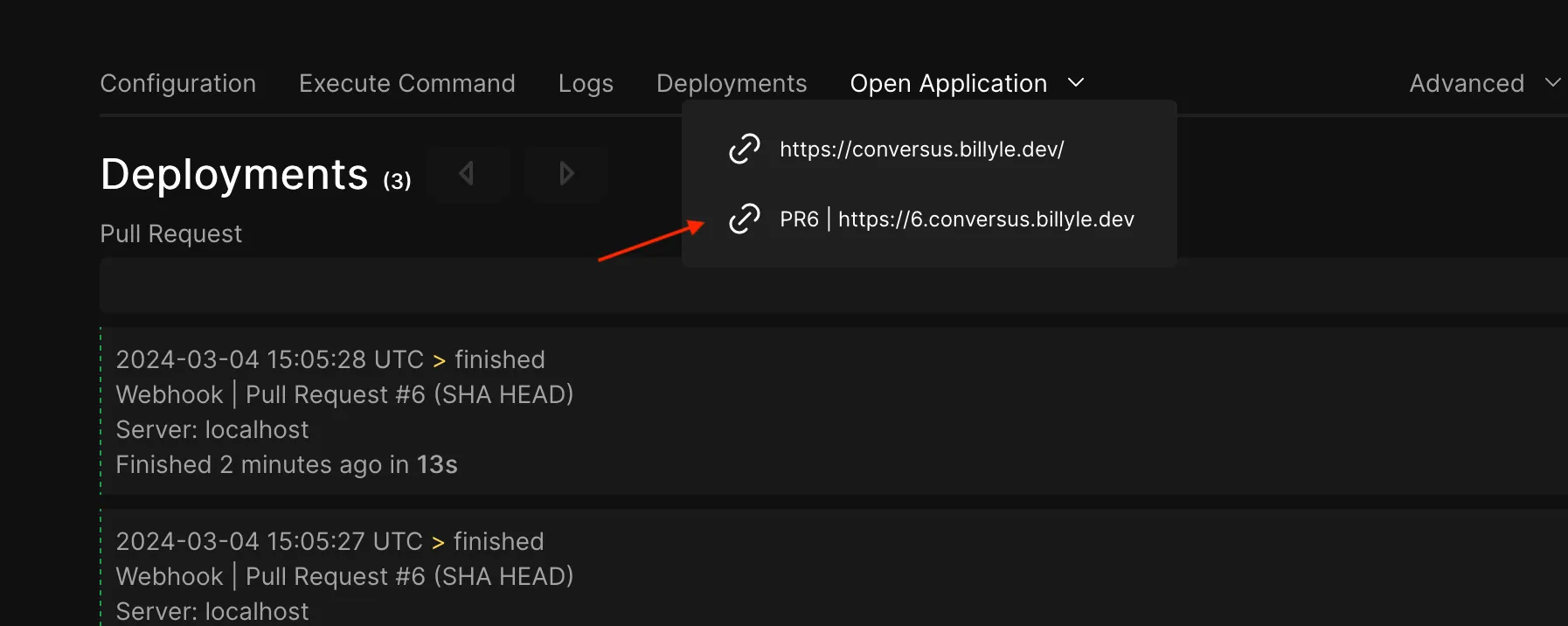
Task: Click the chevron next to Advanced
Action: click(x=1552, y=82)
